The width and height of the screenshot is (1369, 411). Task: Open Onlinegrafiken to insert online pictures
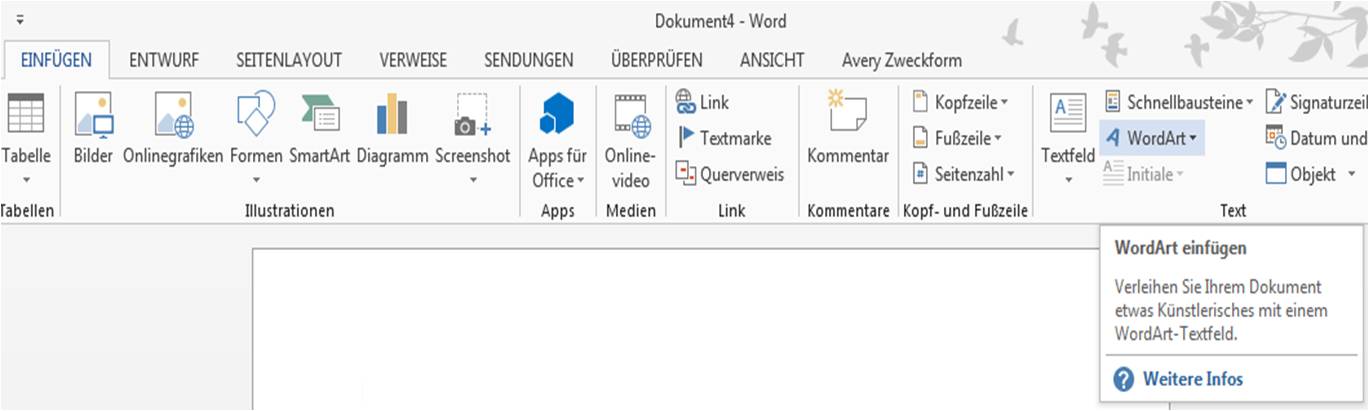[x=173, y=114]
